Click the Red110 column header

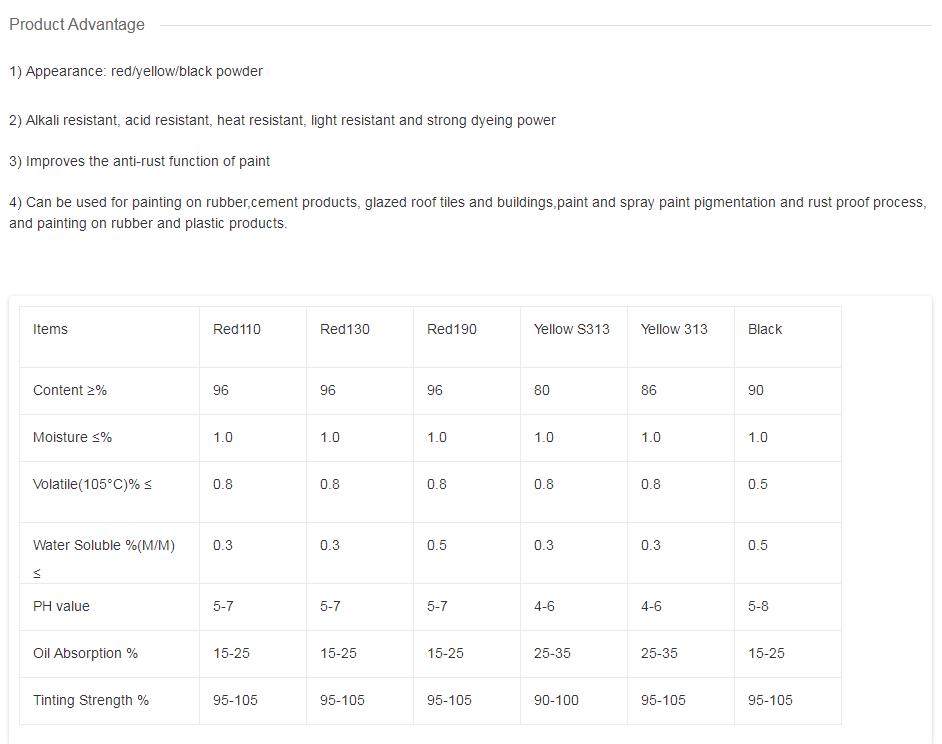pos(237,329)
